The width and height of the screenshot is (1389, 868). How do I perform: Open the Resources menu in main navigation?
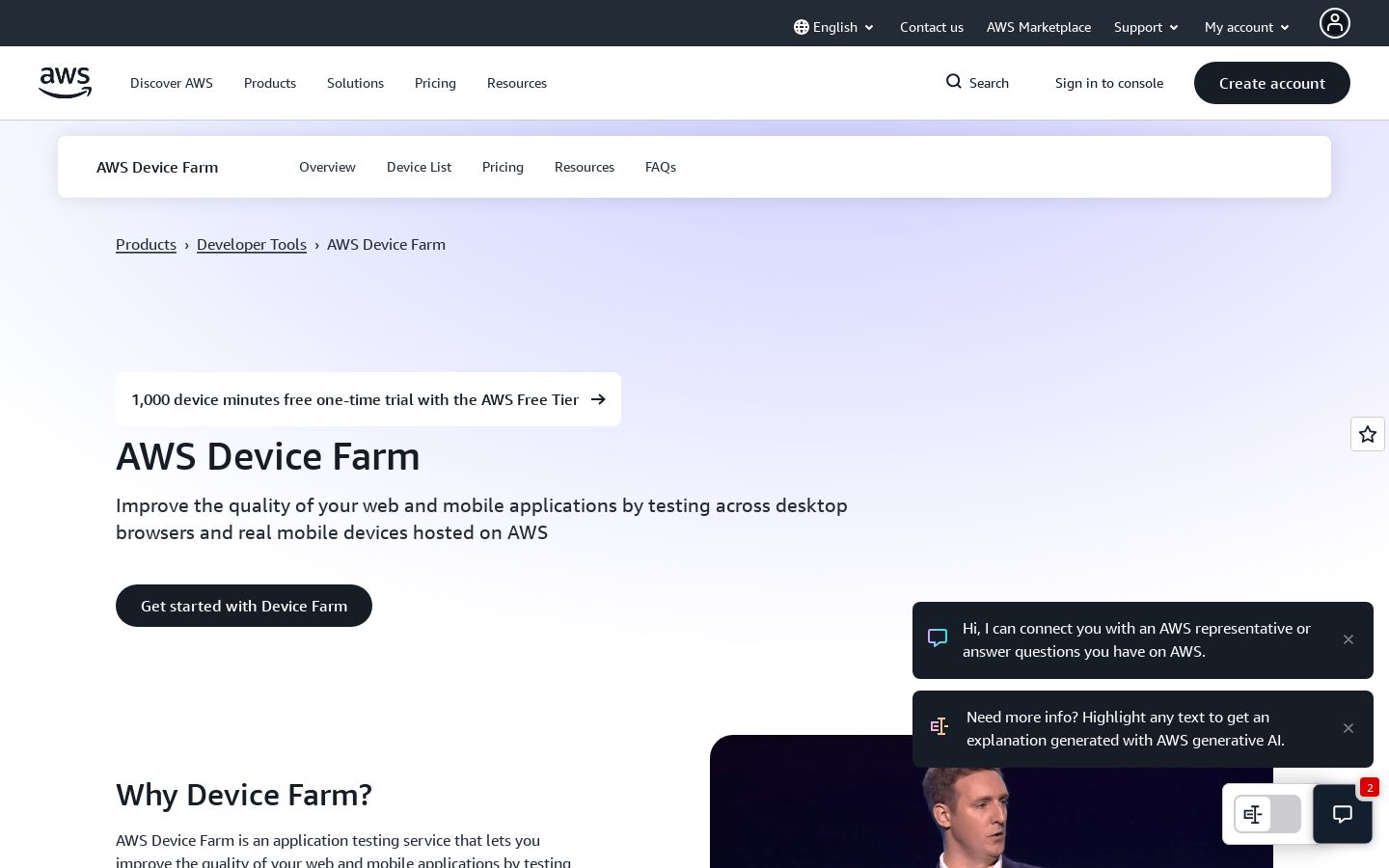click(517, 83)
